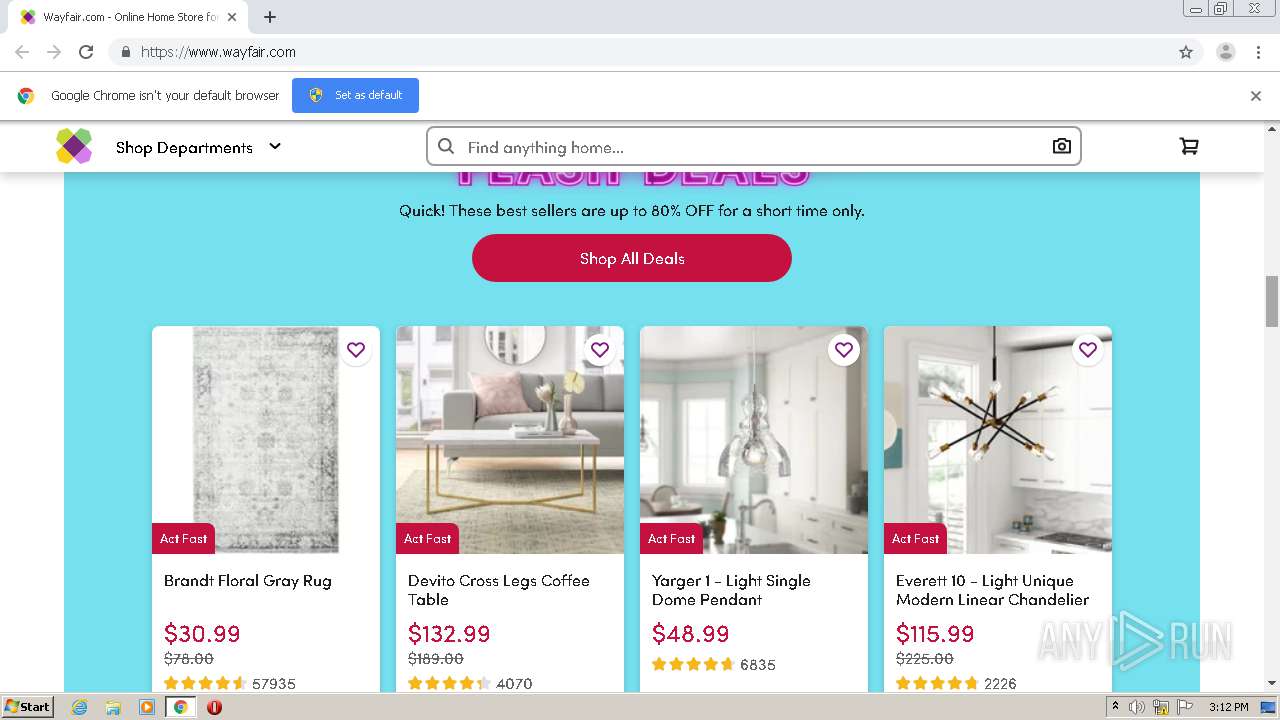Image resolution: width=1280 pixels, height=720 pixels.
Task: Show hidden tray icons arrow
Action: pyautogui.click(x=1115, y=707)
